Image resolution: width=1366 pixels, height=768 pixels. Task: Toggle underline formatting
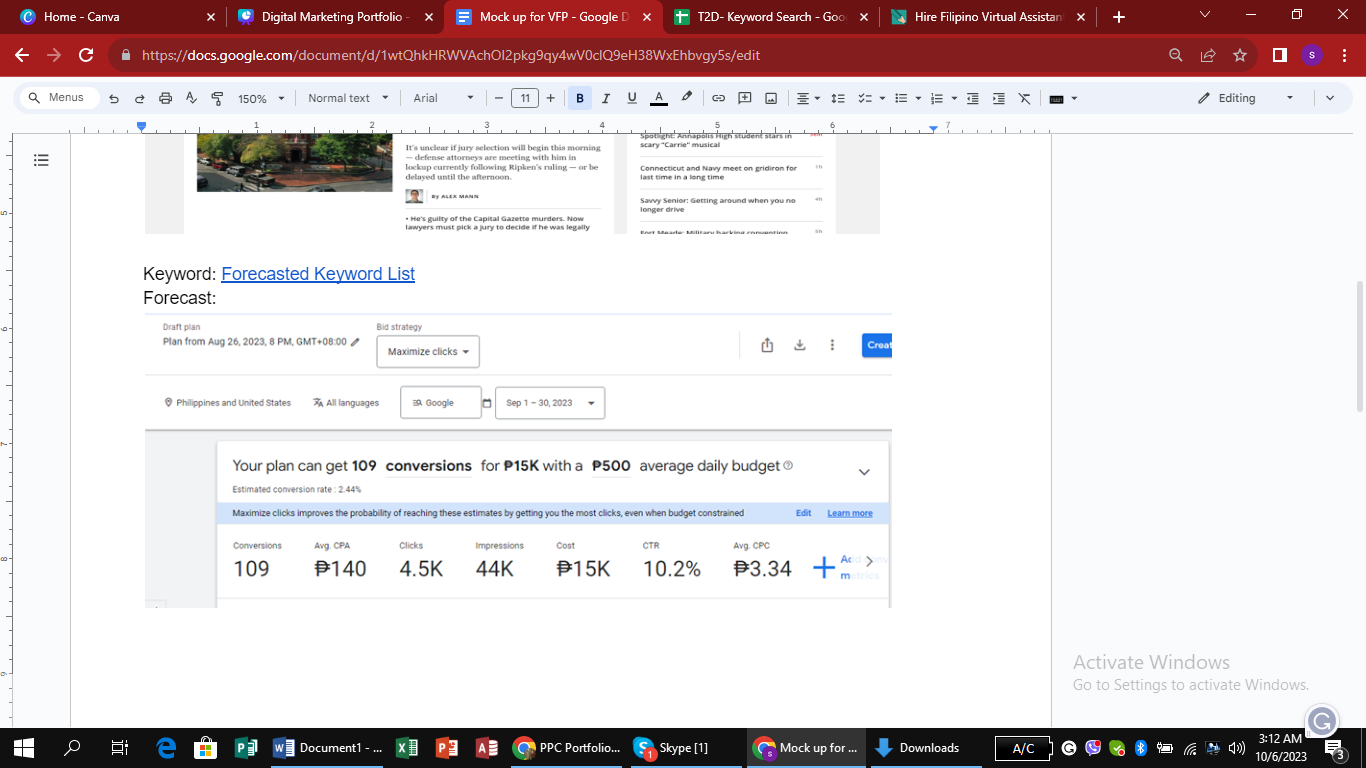631,98
